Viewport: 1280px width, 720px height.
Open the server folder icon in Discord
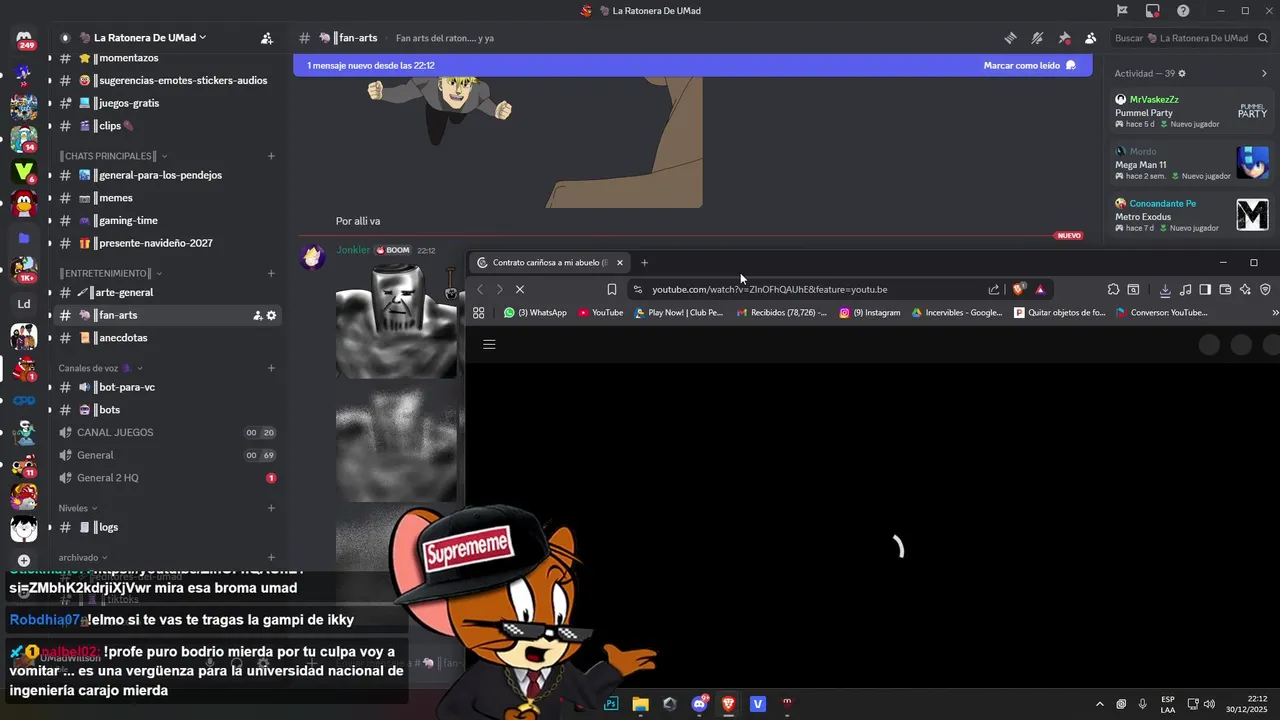point(24,238)
